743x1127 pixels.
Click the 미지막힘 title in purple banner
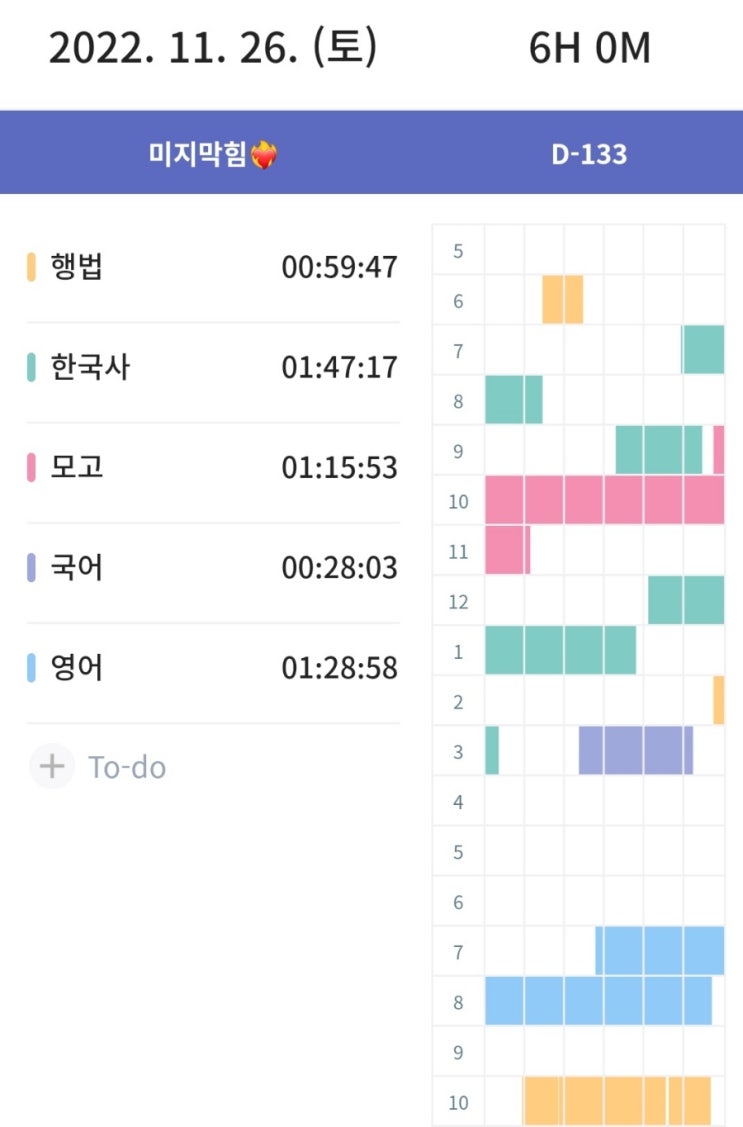pos(198,155)
